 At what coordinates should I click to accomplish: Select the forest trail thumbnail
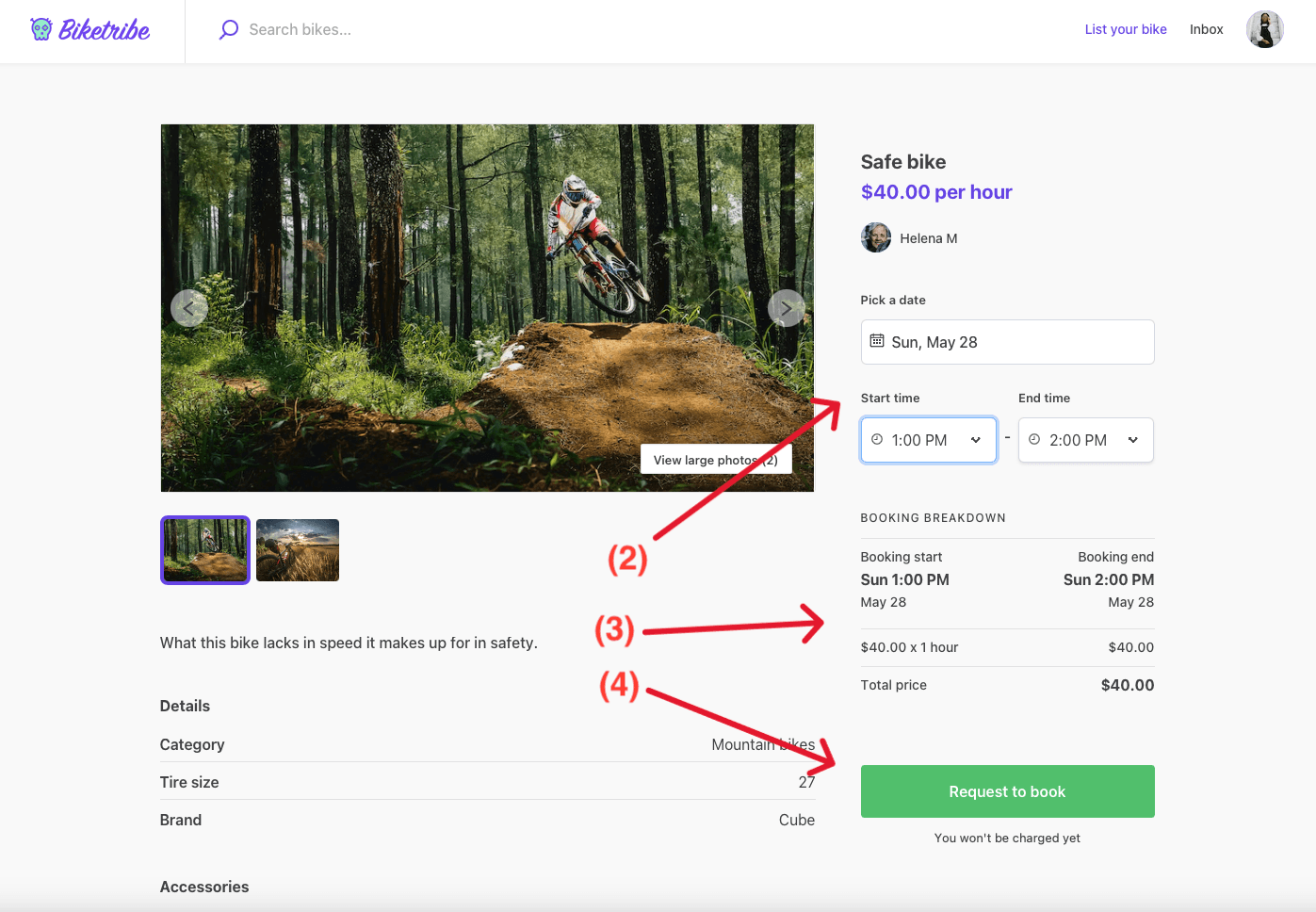pos(205,550)
